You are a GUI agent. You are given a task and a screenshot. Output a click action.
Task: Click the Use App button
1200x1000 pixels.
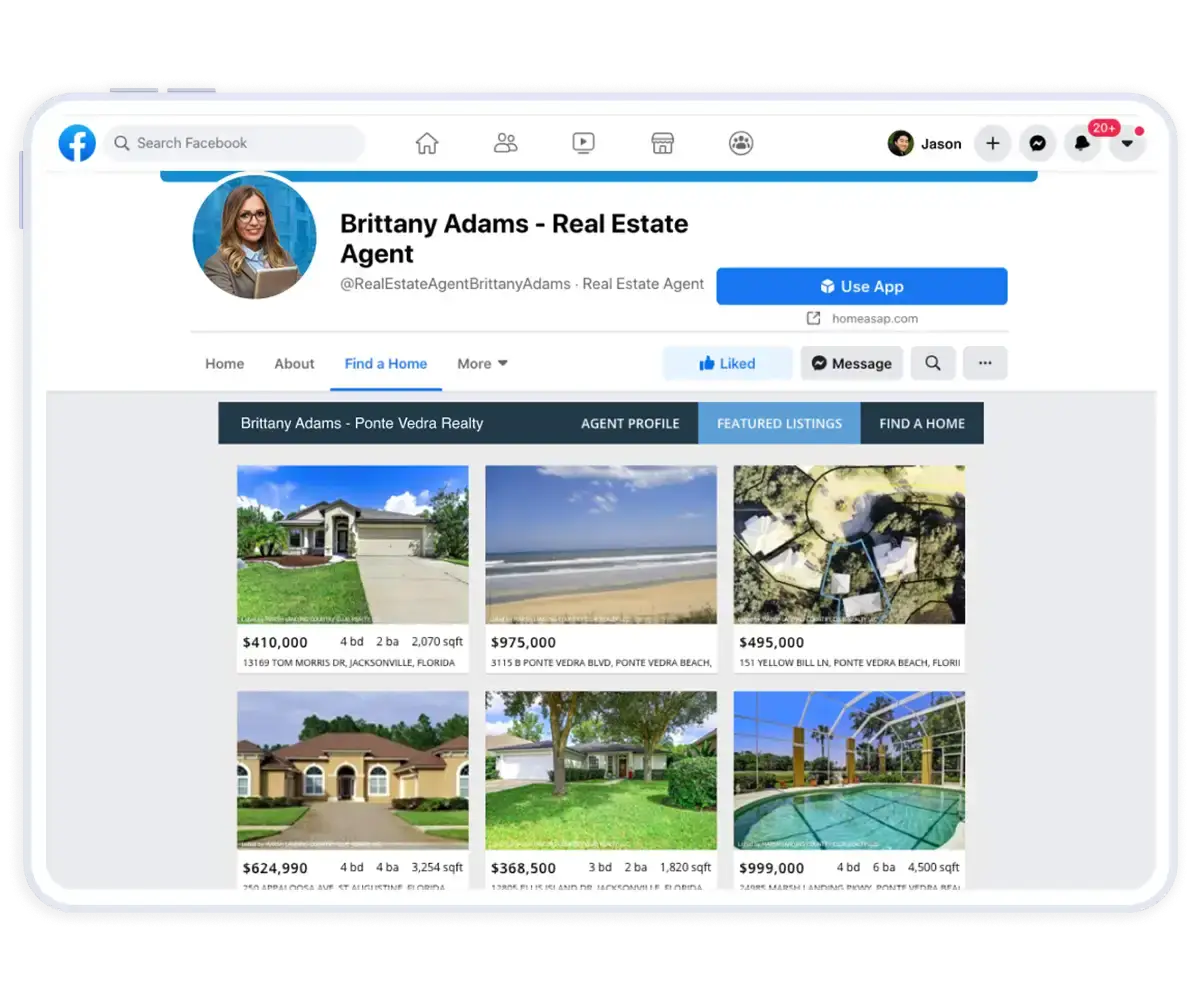[x=862, y=286]
